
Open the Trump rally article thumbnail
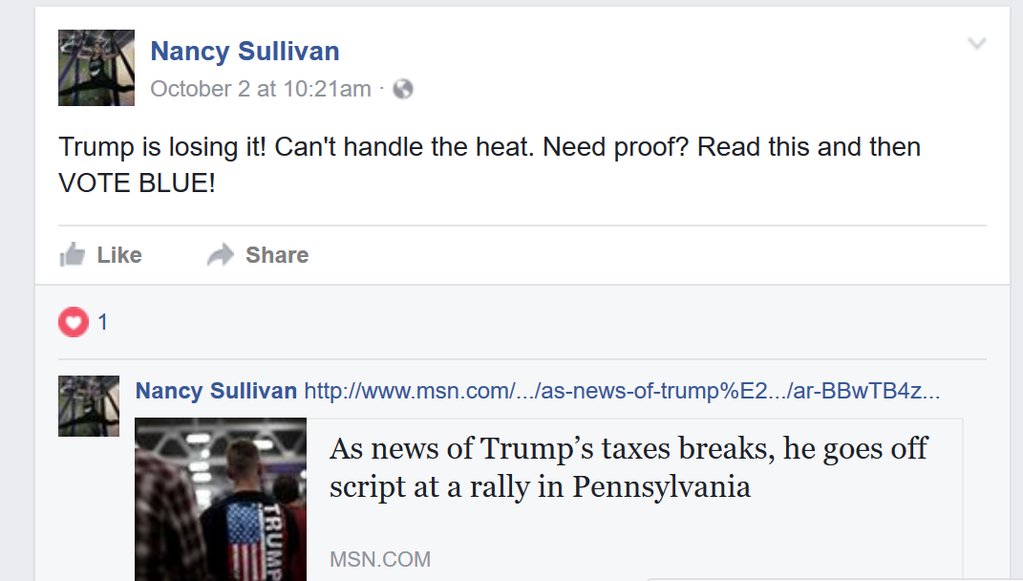pyautogui.click(x=221, y=499)
